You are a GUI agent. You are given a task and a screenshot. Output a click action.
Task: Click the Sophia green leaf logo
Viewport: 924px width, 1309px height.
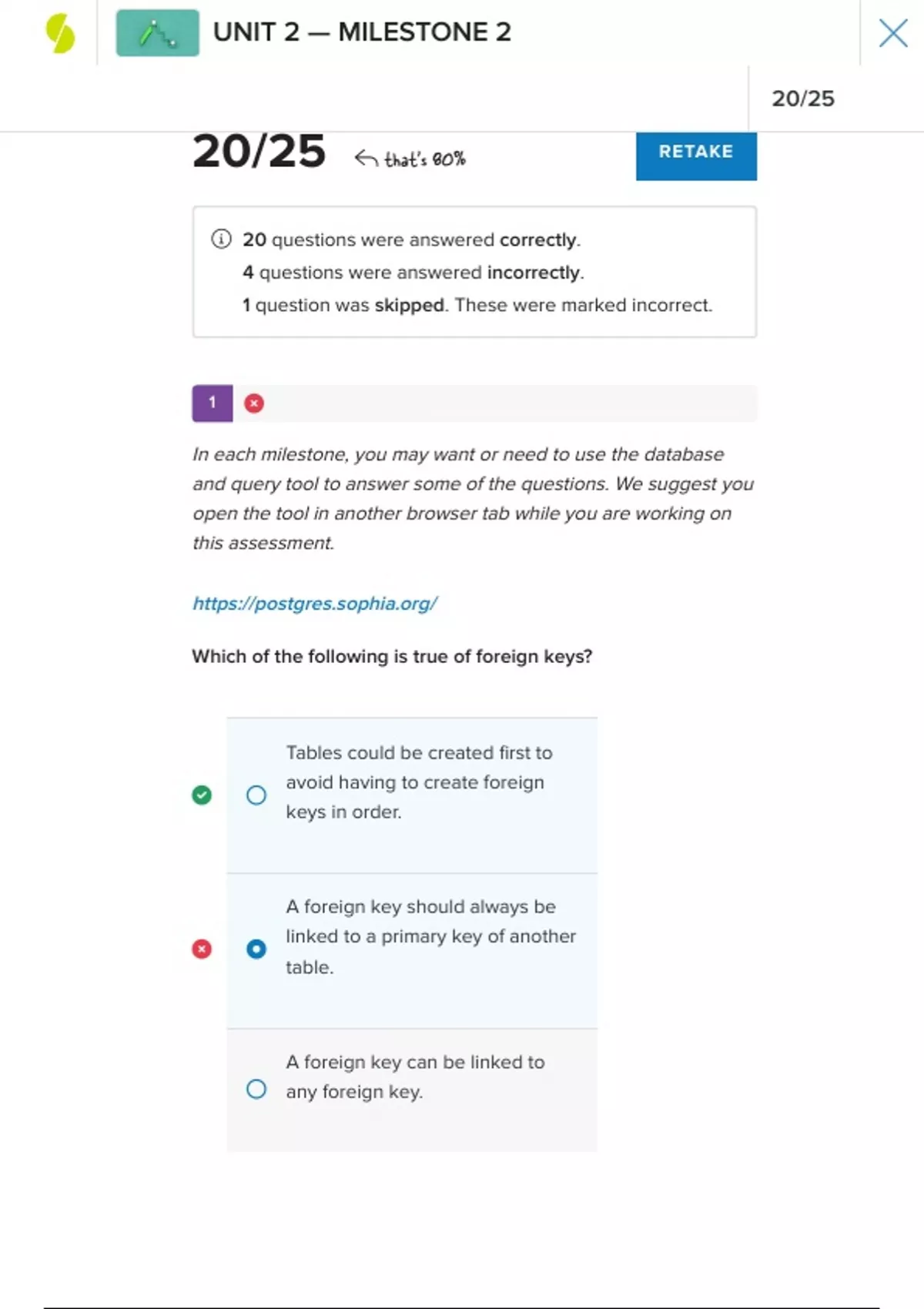click(x=60, y=34)
